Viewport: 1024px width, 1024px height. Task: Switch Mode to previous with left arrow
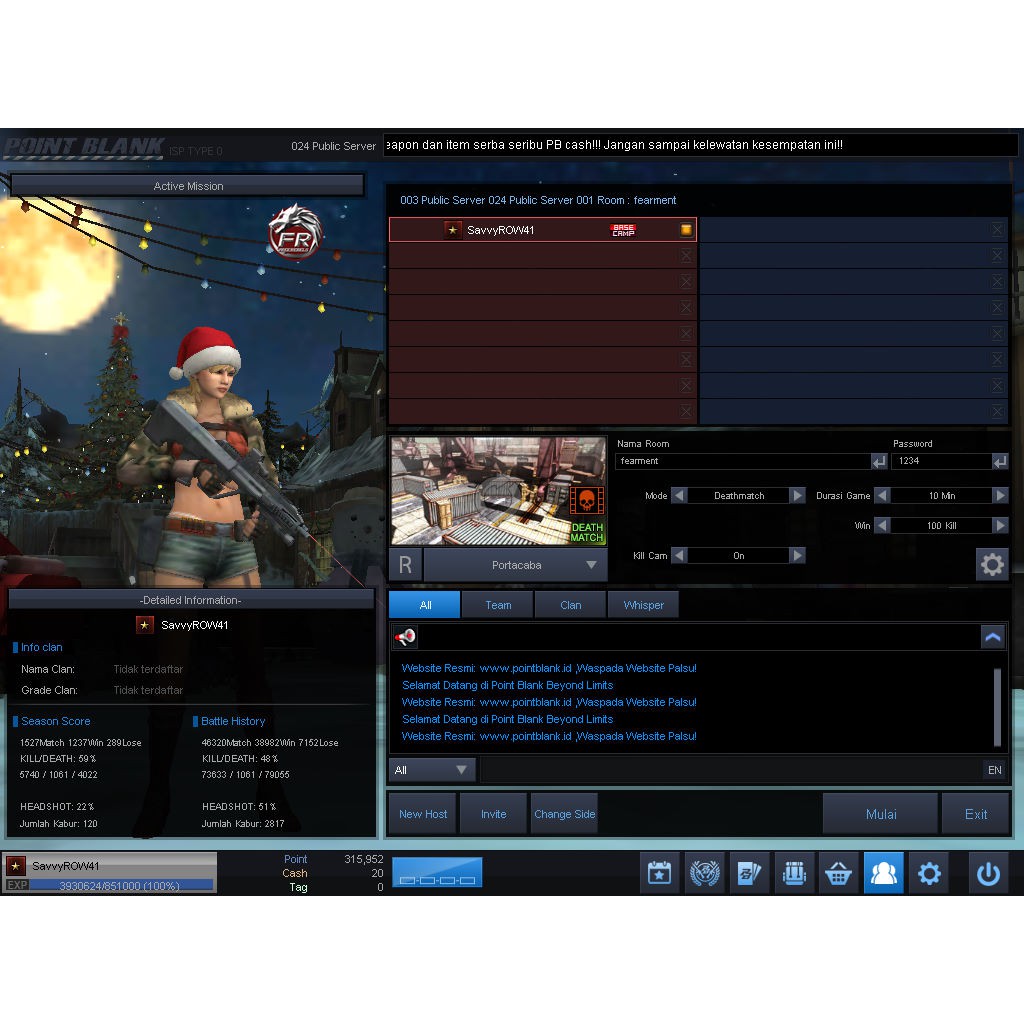tap(679, 495)
